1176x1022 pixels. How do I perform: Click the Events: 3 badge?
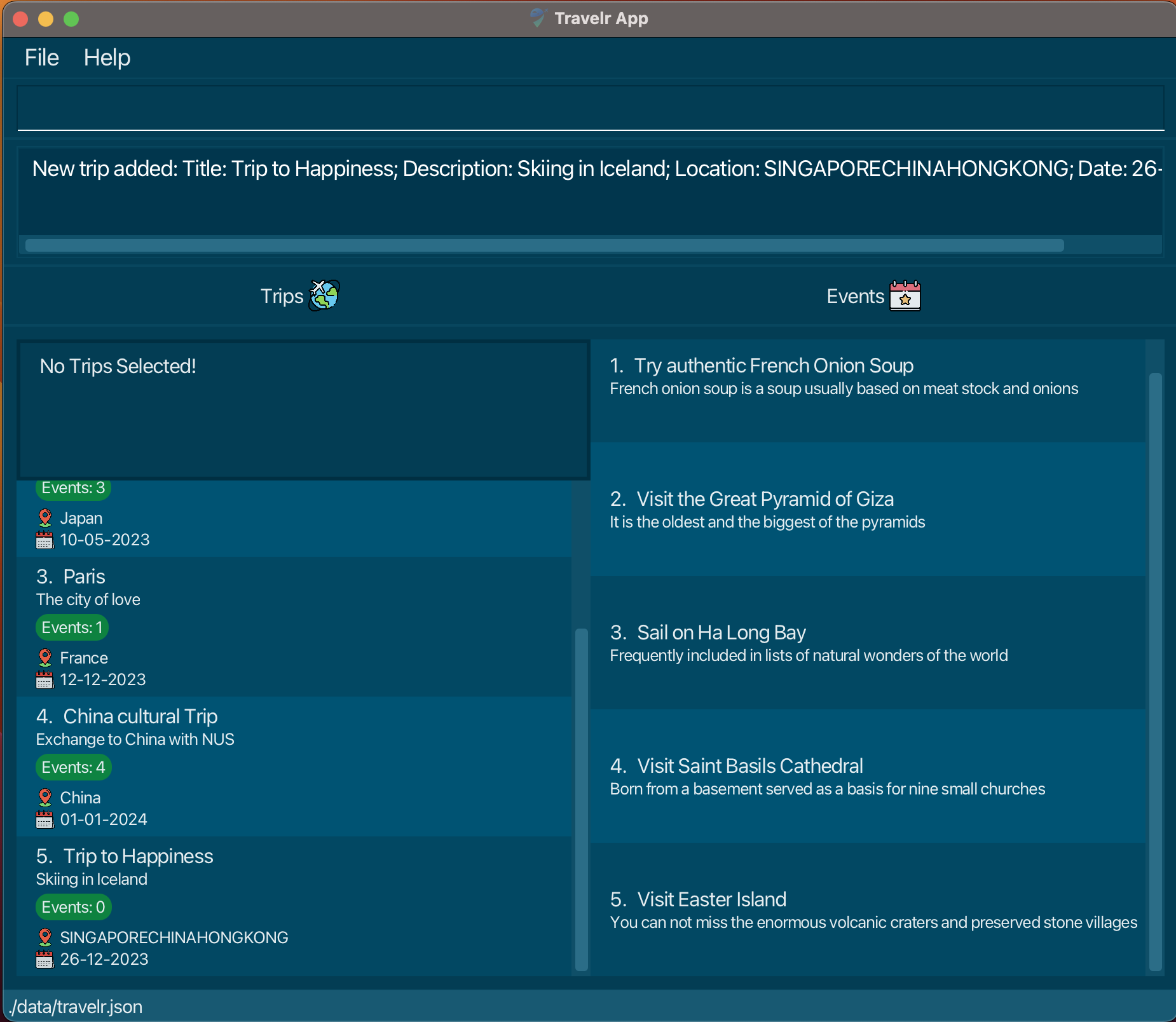coord(74,488)
